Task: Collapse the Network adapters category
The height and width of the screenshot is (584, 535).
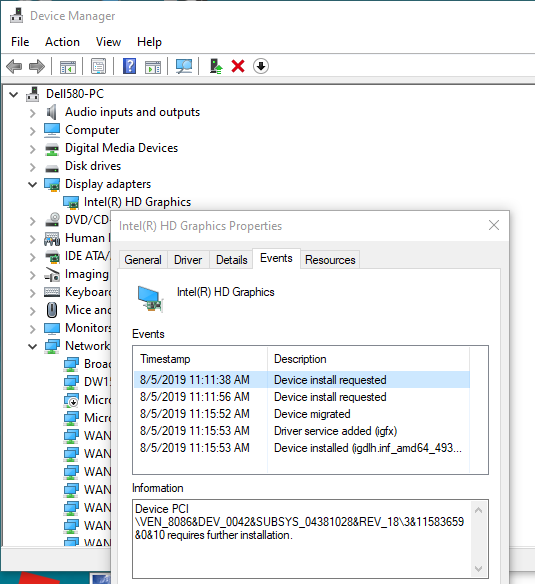Action: 32,346
